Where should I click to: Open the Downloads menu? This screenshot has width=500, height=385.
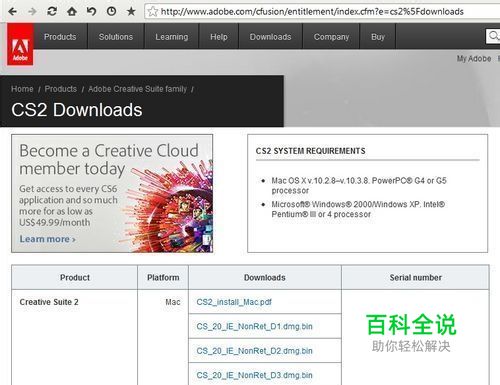pos(270,37)
